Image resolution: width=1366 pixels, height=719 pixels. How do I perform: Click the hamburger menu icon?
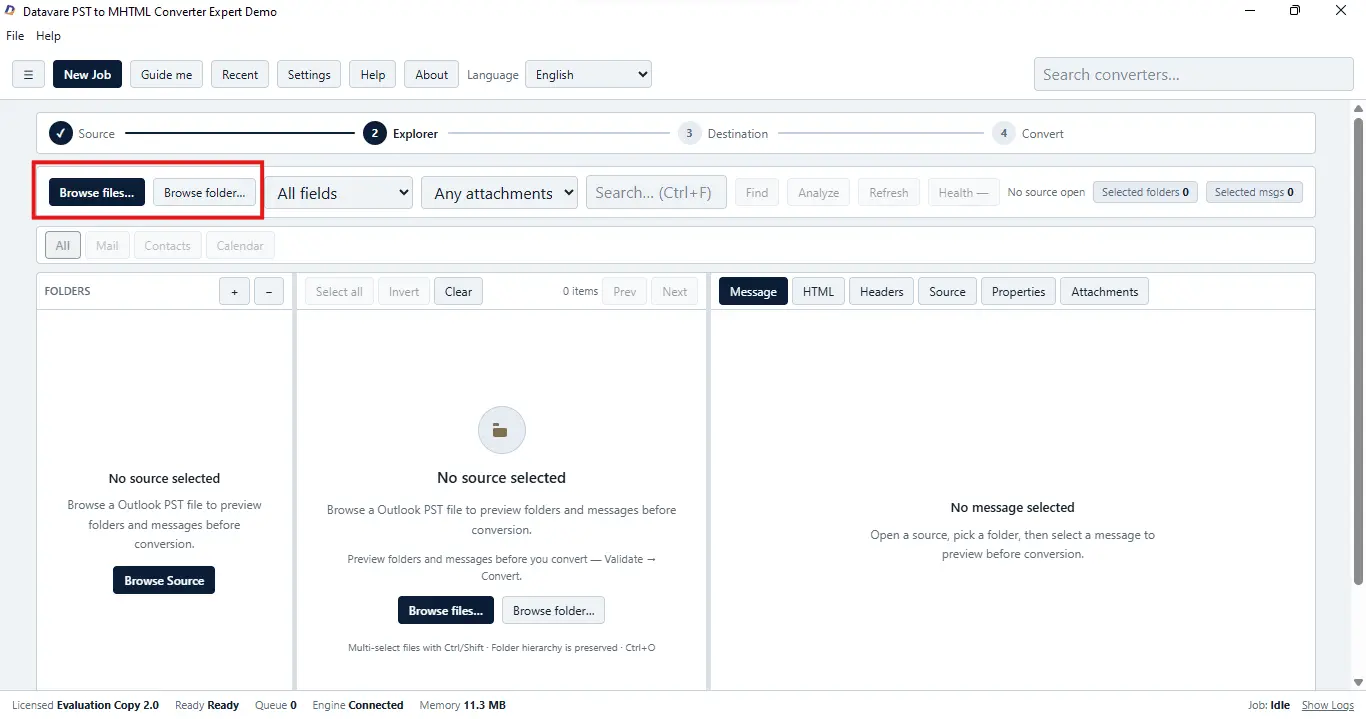[x=28, y=74]
